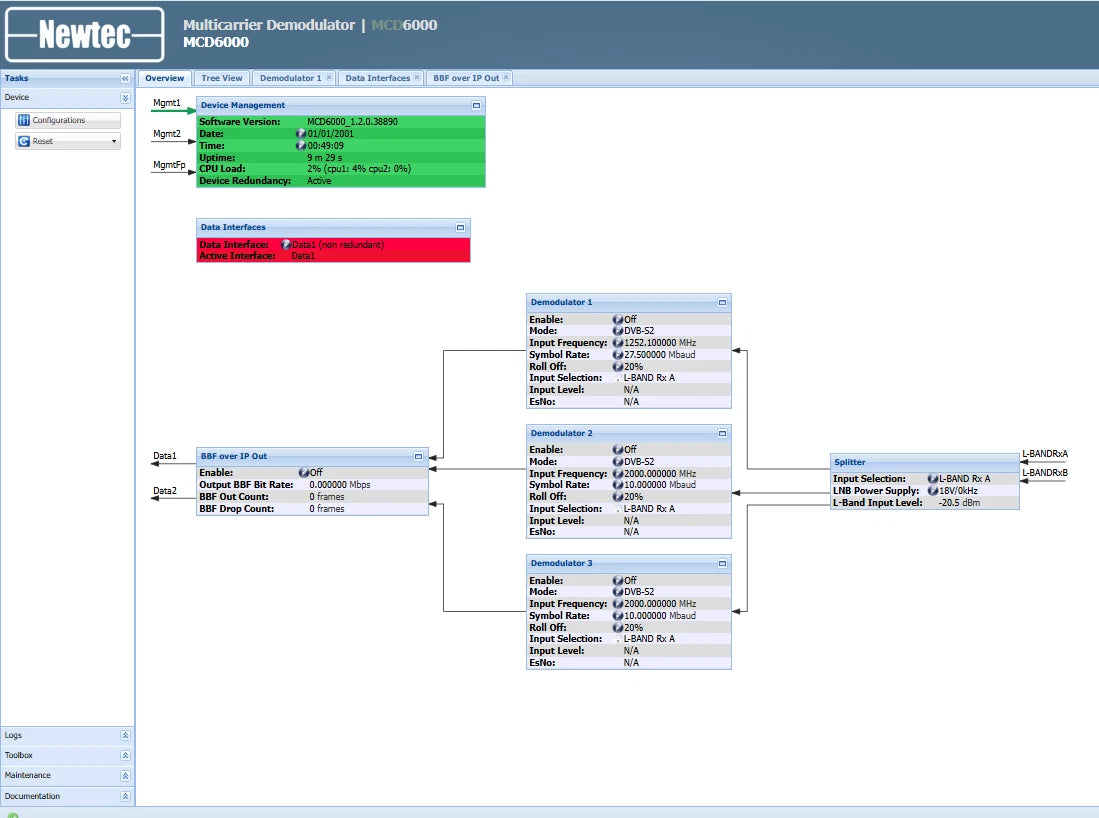Open the Demodulator 2 panel title link
The width and height of the screenshot is (1099, 818).
[x=561, y=433]
